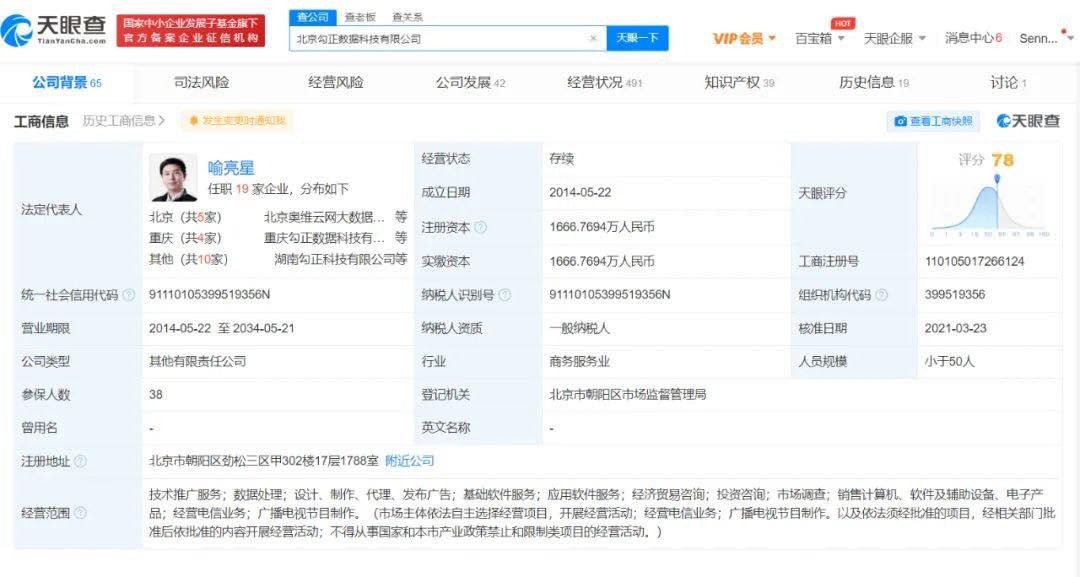Open the 喻亮星 profile photo
This screenshot has width=1080, height=577.
(174, 178)
